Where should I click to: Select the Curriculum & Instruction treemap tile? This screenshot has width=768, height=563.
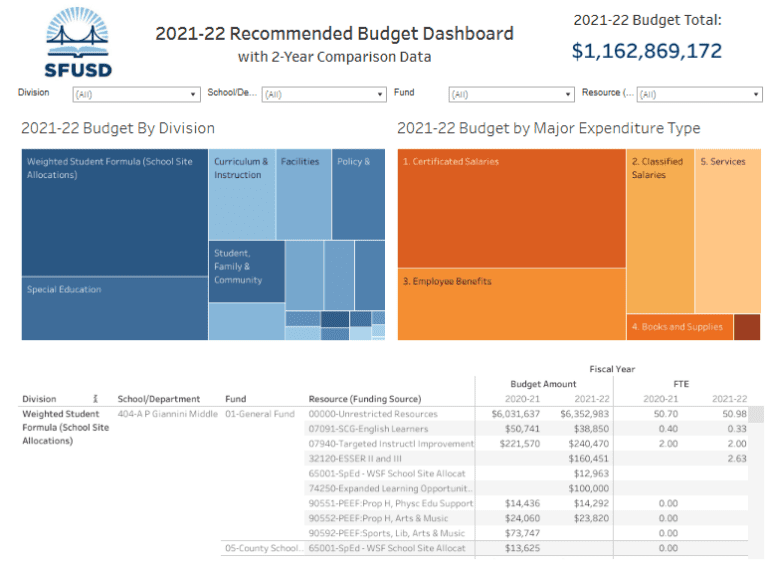click(x=242, y=194)
